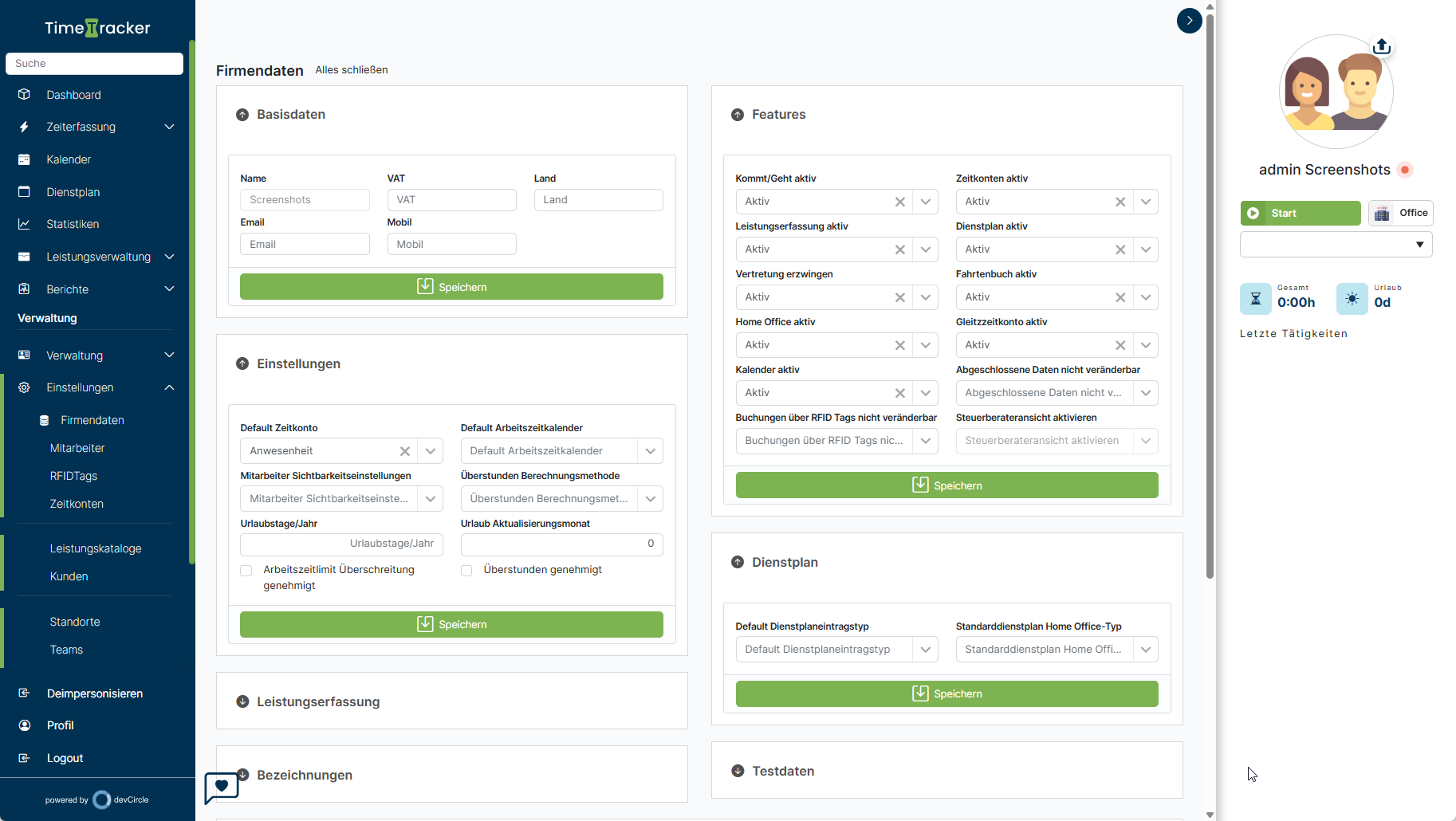Screen dimensions: 1456x821
Task: Click the Urlaubstage/Jahr input field
Action: point(341,544)
